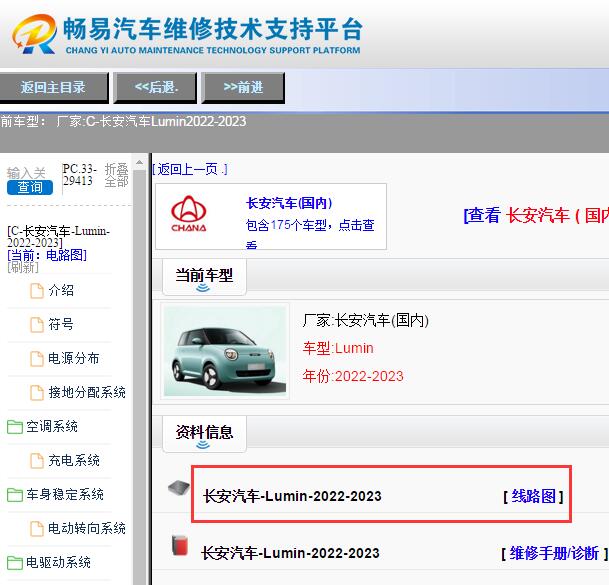
Task: Open 接地分配系统 in the tree
Action: (x=87, y=392)
